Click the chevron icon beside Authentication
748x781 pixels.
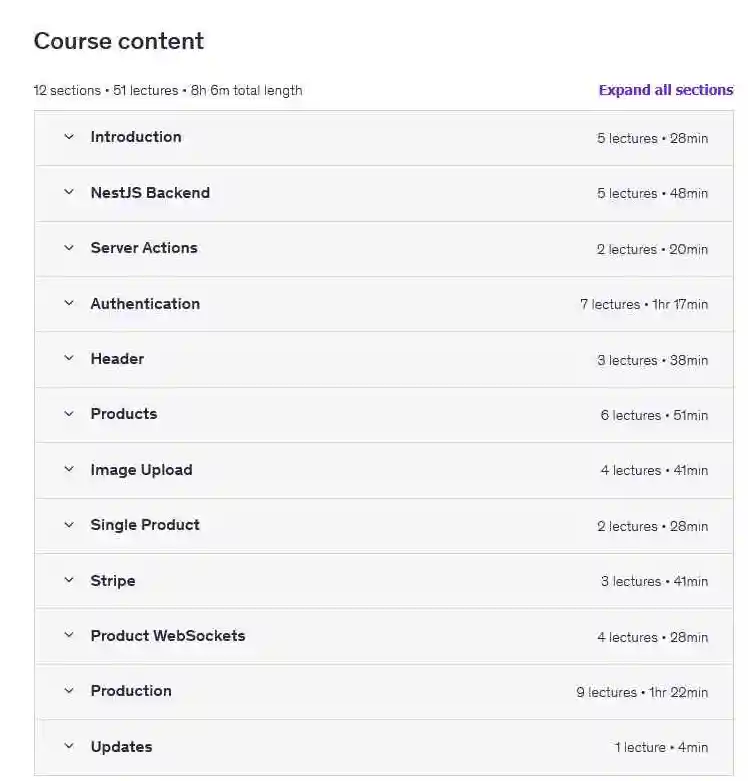(x=69, y=303)
